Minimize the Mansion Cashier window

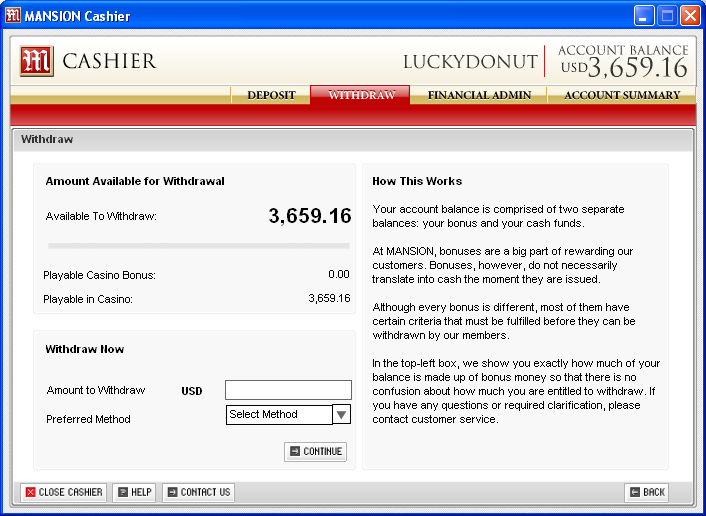click(644, 16)
